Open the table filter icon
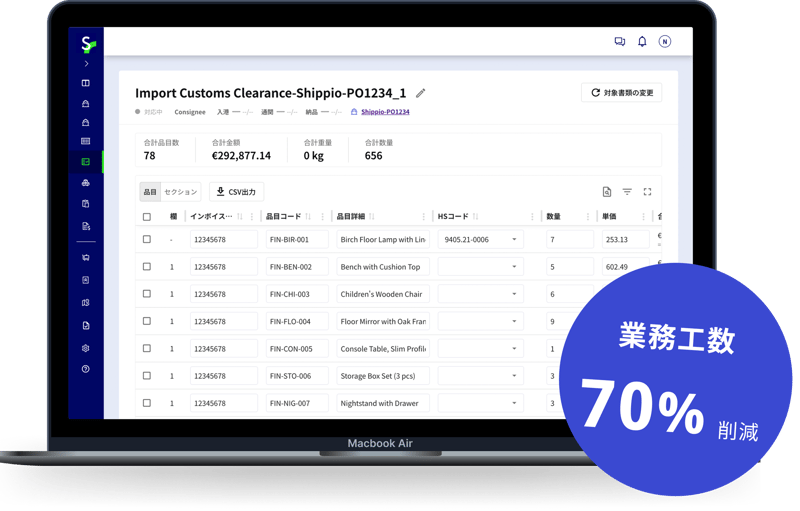Viewport: 800px width, 511px height. coord(627,192)
